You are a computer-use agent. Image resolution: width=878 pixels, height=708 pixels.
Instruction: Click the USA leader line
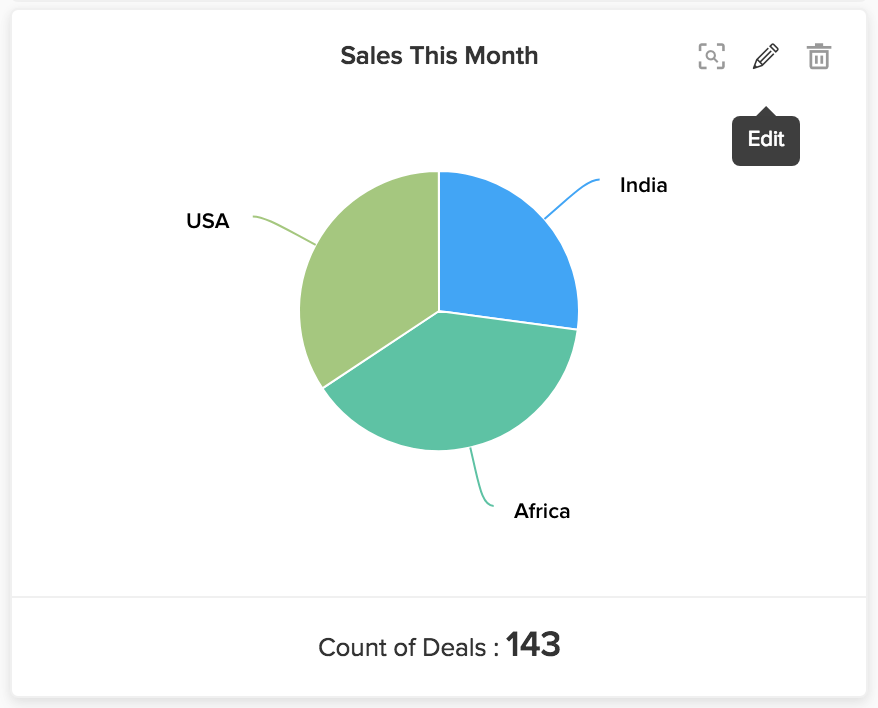pyautogui.click(x=284, y=230)
